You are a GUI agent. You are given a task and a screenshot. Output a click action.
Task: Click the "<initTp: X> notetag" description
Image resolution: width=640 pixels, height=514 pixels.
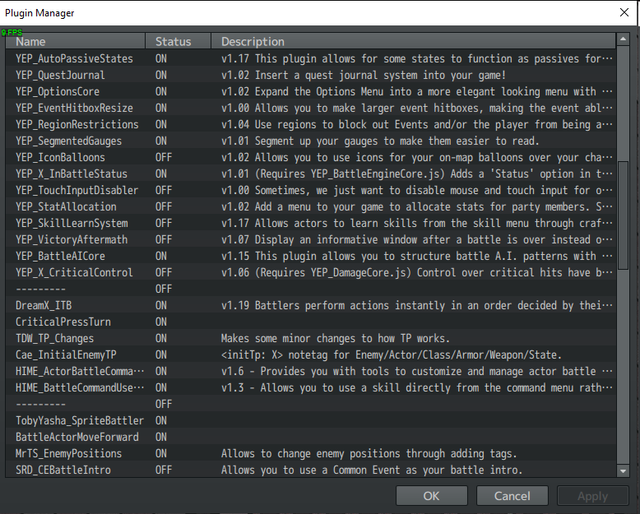click(x=391, y=355)
